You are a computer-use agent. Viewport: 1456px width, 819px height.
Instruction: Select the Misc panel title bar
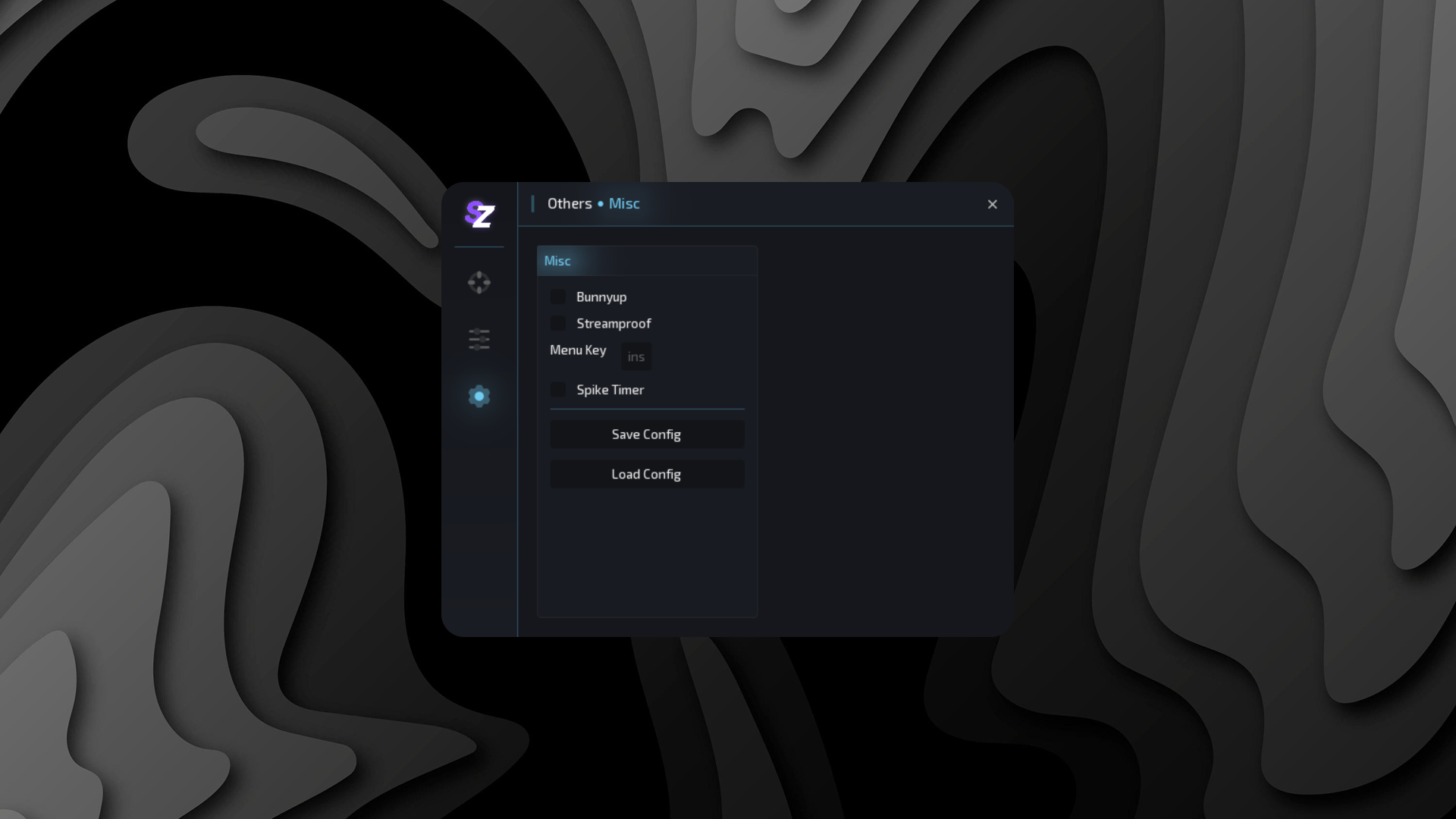(x=647, y=261)
